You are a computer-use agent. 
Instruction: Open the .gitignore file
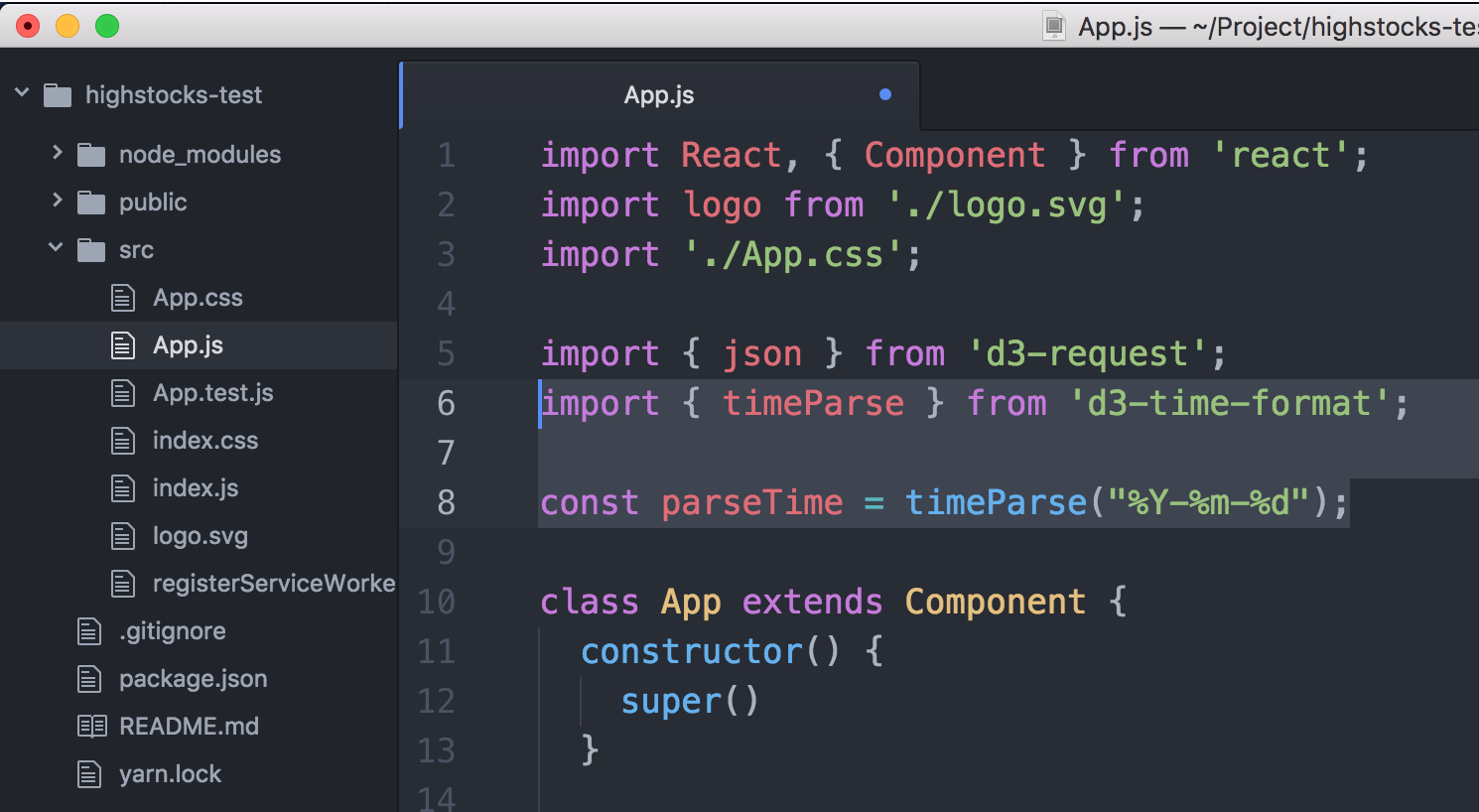point(173,631)
